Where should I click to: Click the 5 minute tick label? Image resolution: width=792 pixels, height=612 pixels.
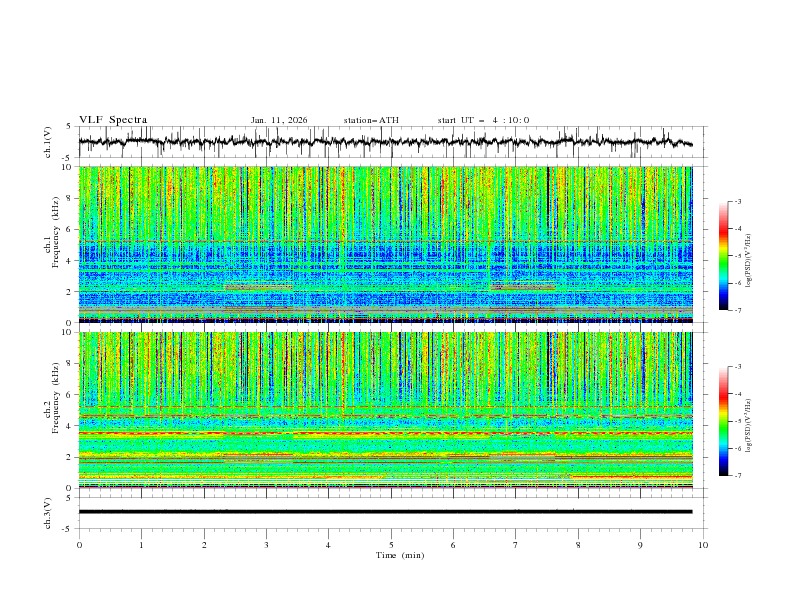391,544
